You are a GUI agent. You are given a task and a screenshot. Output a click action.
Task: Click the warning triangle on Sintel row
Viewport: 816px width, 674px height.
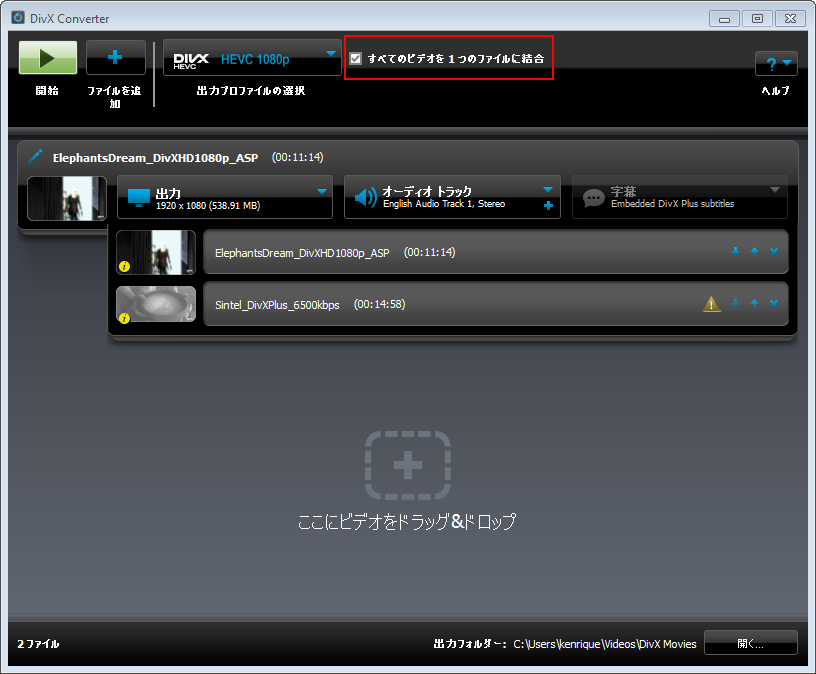[711, 303]
